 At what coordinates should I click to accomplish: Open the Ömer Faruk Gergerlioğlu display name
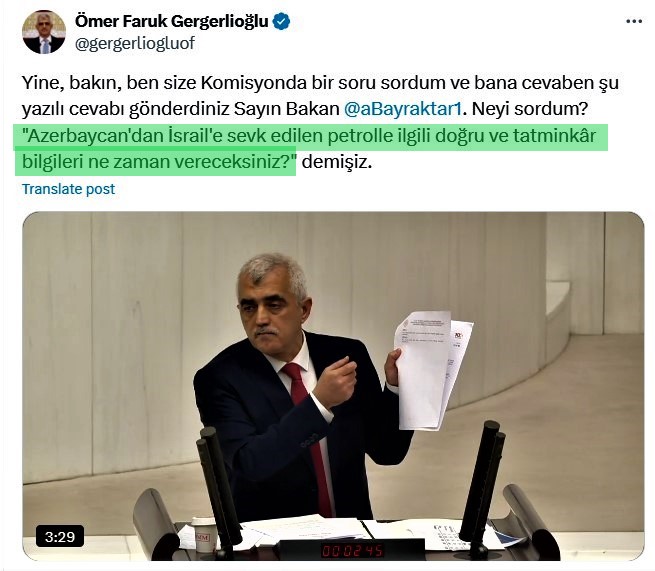point(172,21)
